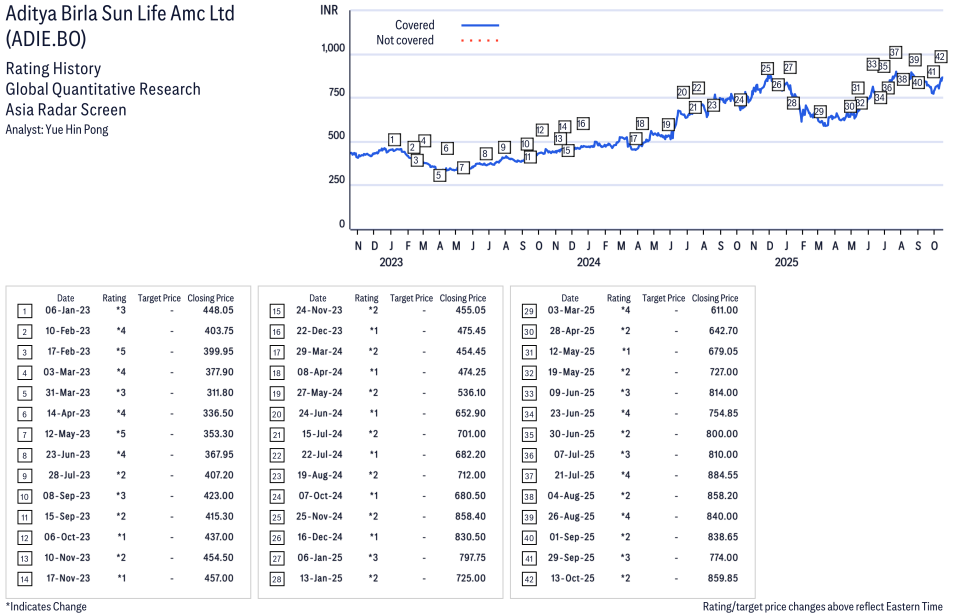Click the numbered box 1 in the table

tap(24, 310)
